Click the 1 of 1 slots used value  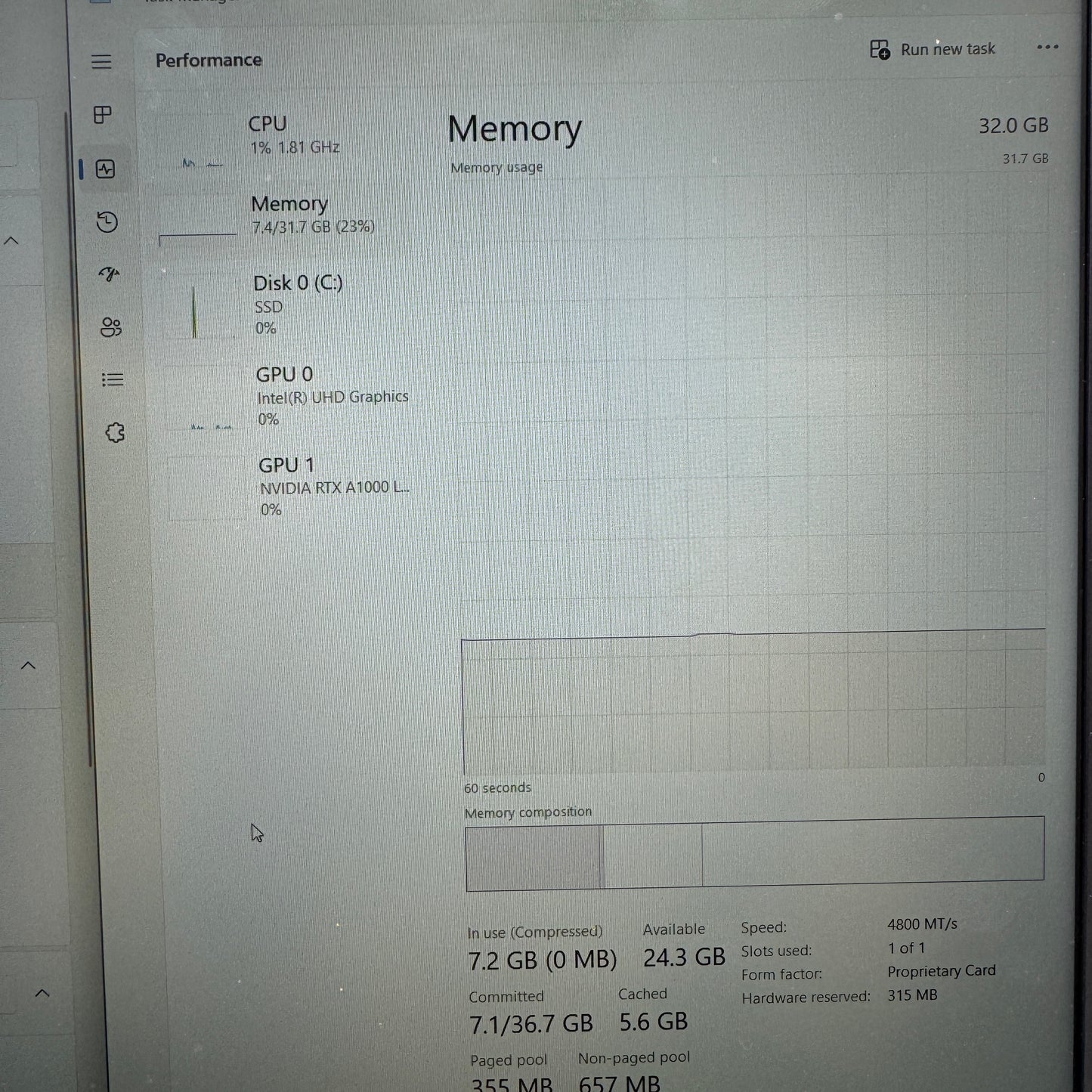click(x=906, y=948)
